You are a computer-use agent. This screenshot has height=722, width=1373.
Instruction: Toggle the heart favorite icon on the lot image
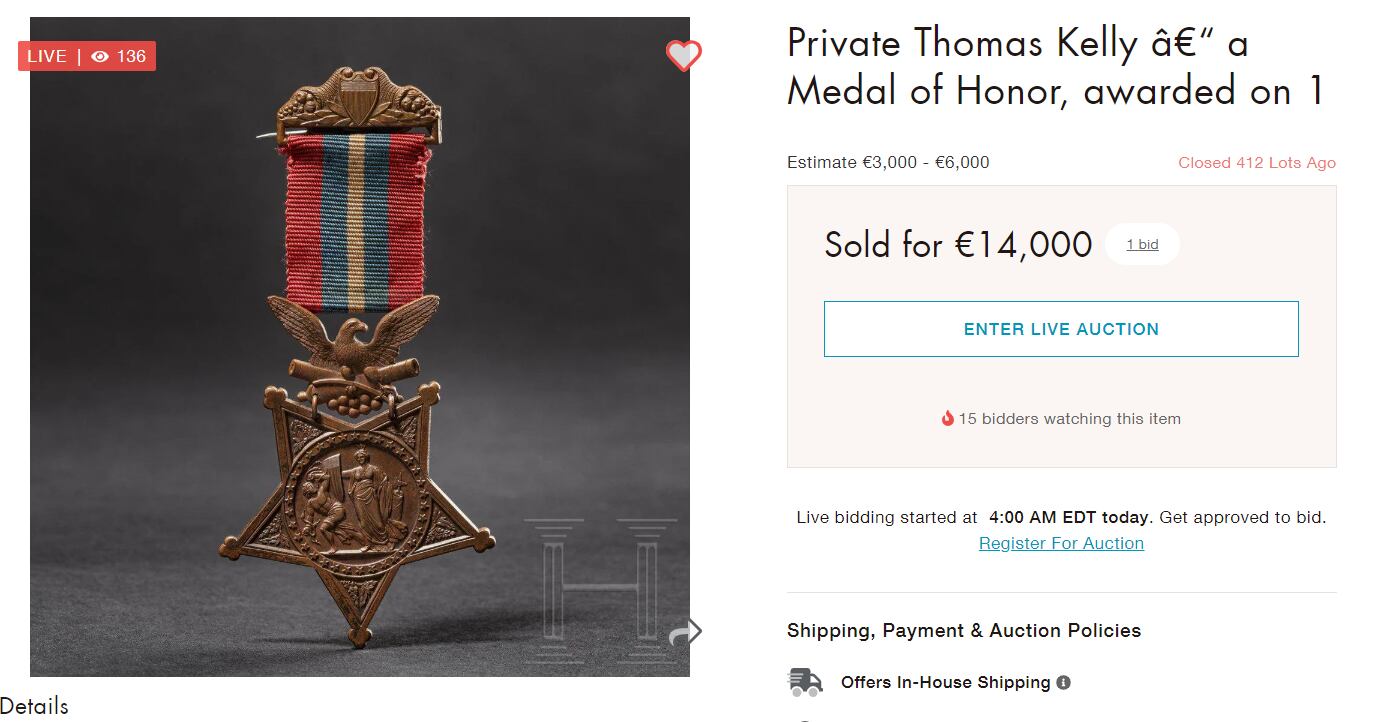684,56
